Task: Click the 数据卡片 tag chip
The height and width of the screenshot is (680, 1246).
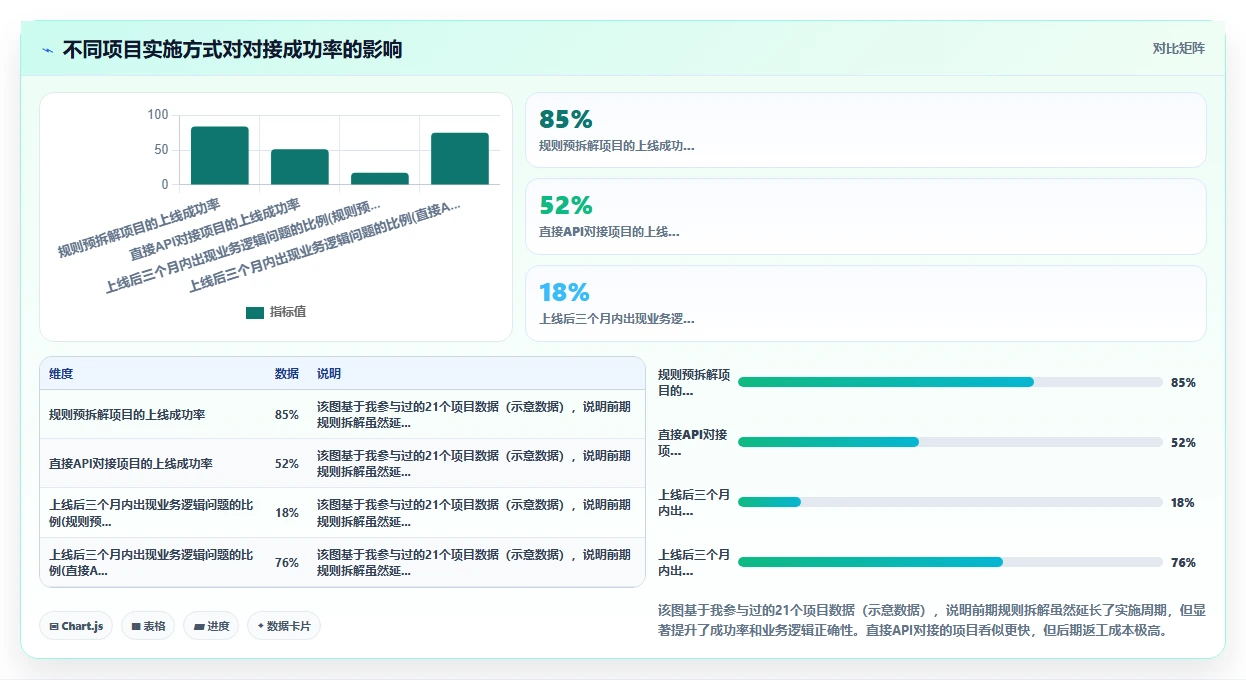Action: pos(284,626)
